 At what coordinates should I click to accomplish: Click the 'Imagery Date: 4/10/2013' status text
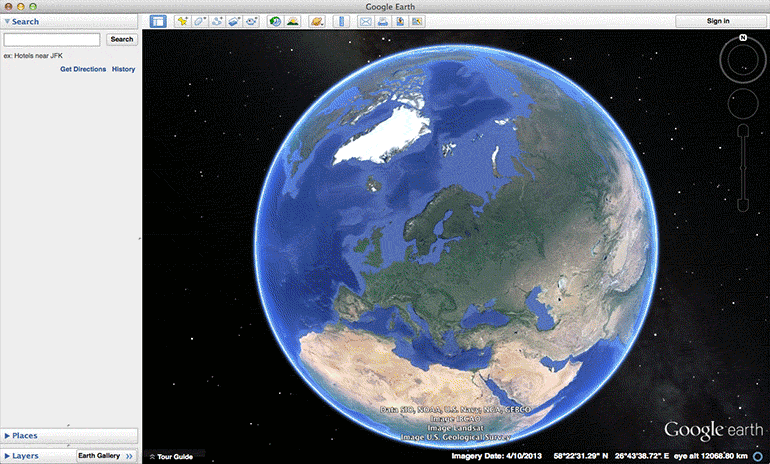click(498, 457)
